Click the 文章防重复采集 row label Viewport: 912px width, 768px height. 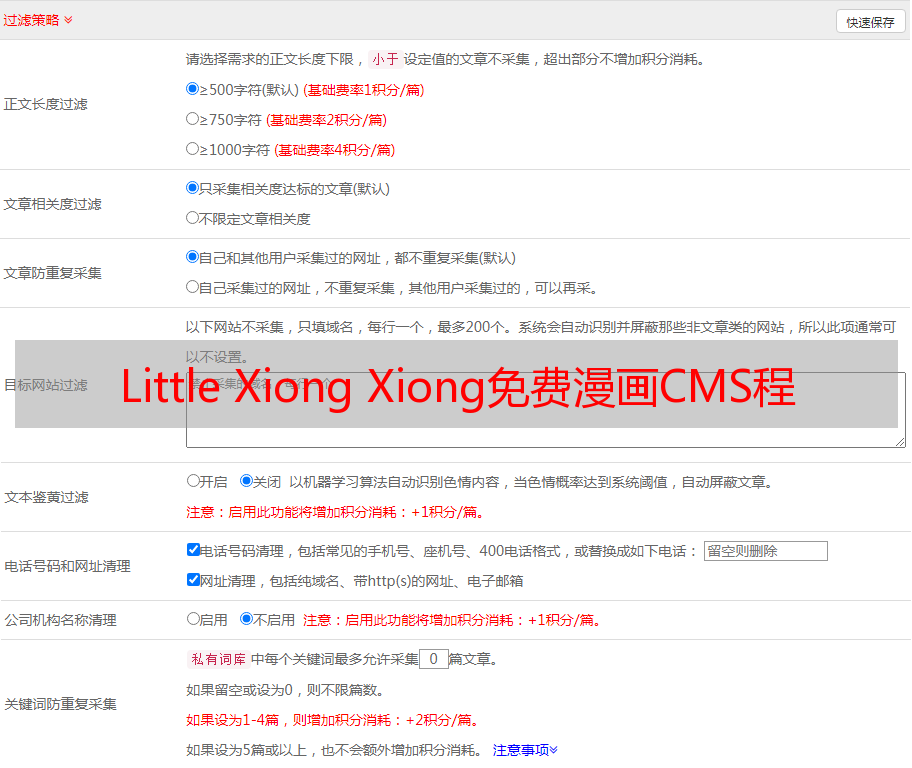pyautogui.click(x=52, y=273)
